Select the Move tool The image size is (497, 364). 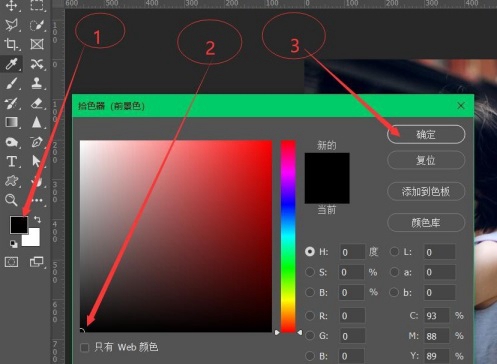[x=12, y=6]
